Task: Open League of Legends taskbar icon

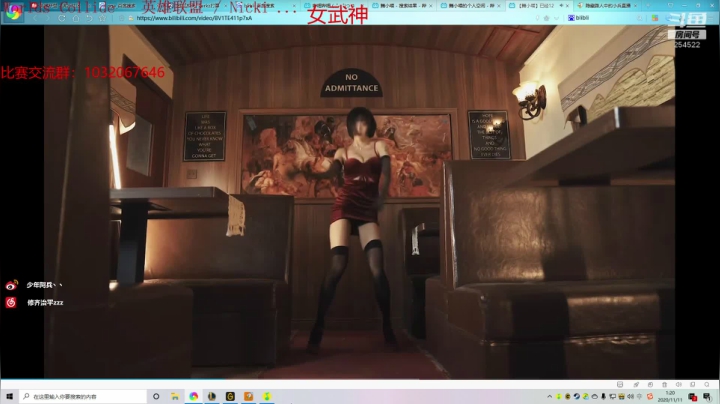Action: (x=212, y=396)
